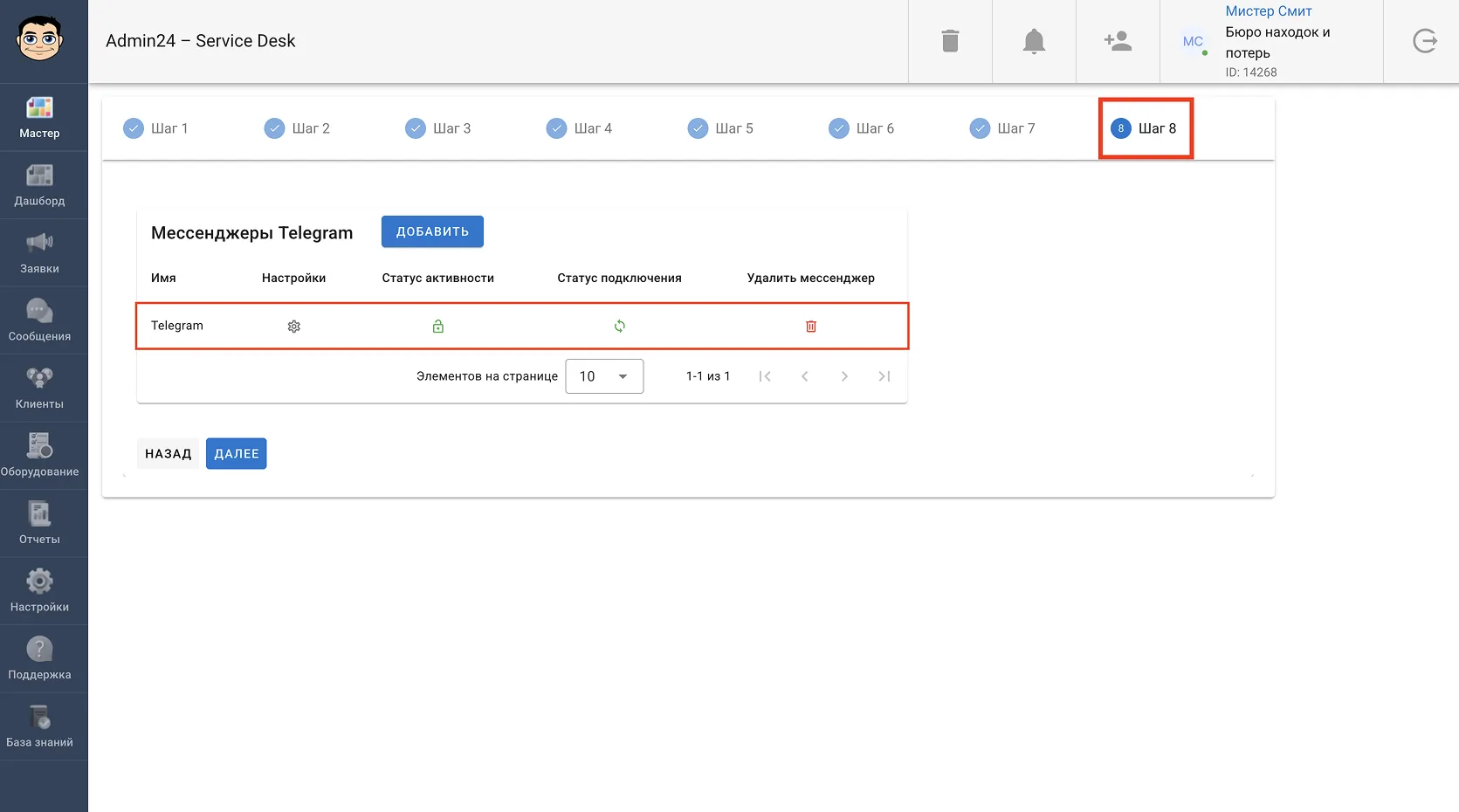Screen dimensions: 1459x812
Task: Toggle Telegram activity status lock
Action: tap(438, 327)
